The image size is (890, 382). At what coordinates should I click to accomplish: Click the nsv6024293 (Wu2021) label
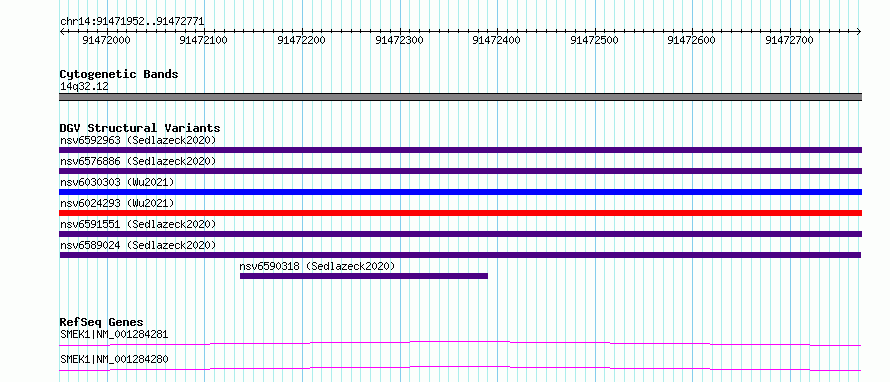117,203
